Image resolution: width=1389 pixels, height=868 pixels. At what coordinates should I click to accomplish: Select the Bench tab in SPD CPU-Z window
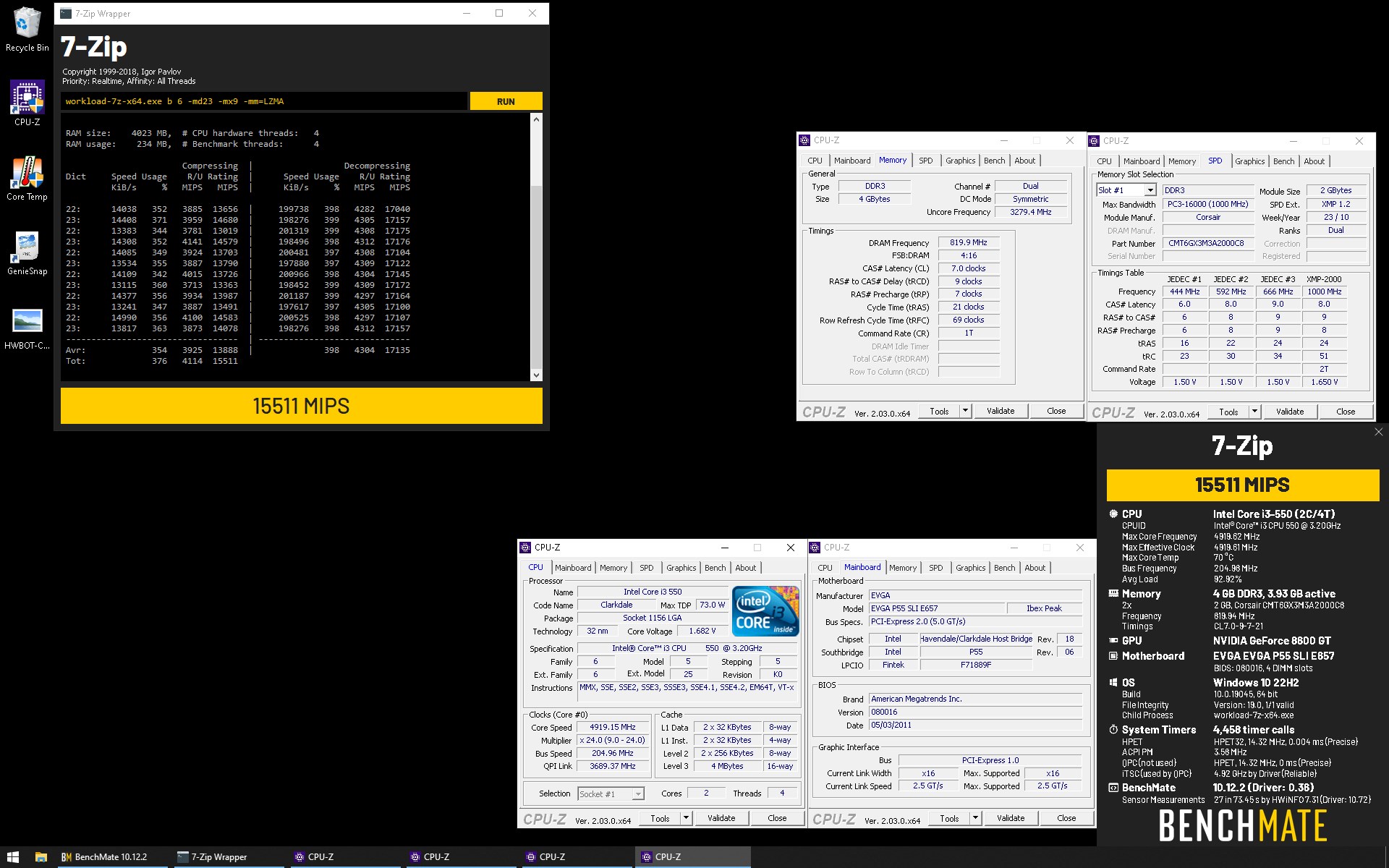[1283, 161]
